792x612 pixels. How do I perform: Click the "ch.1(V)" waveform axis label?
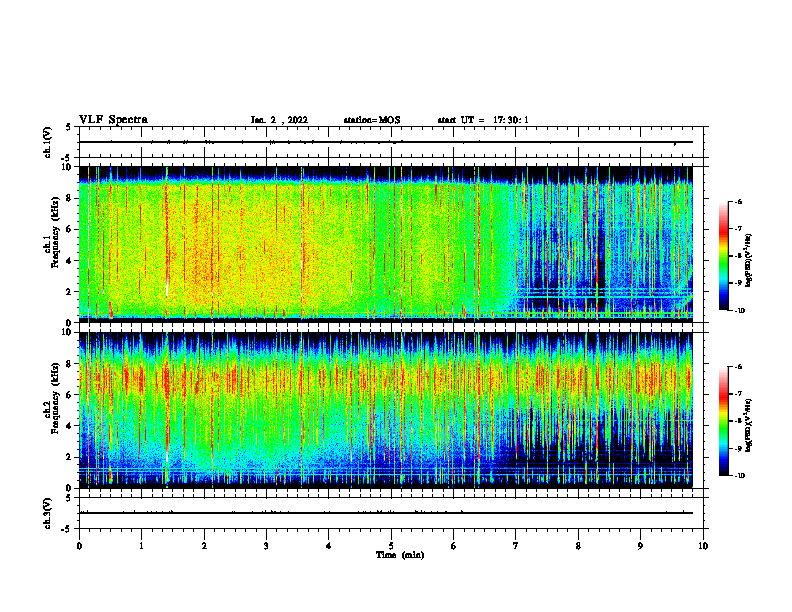click(47, 142)
